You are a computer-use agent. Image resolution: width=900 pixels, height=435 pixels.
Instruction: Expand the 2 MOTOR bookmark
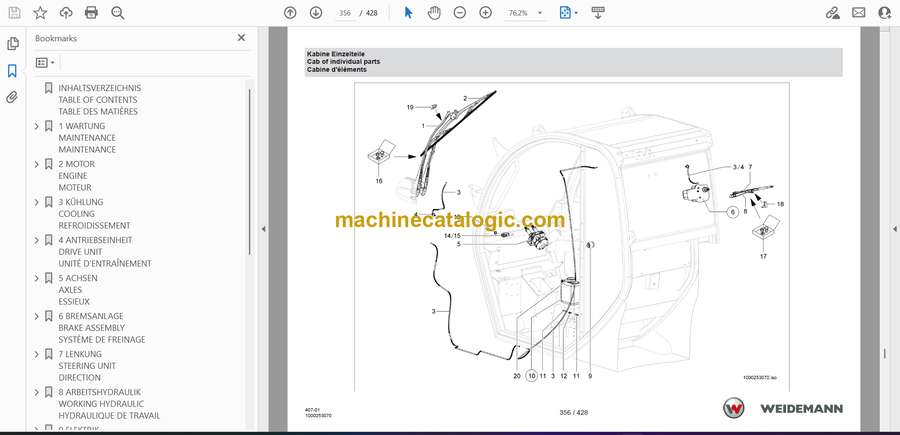pyautogui.click(x=37, y=164)
